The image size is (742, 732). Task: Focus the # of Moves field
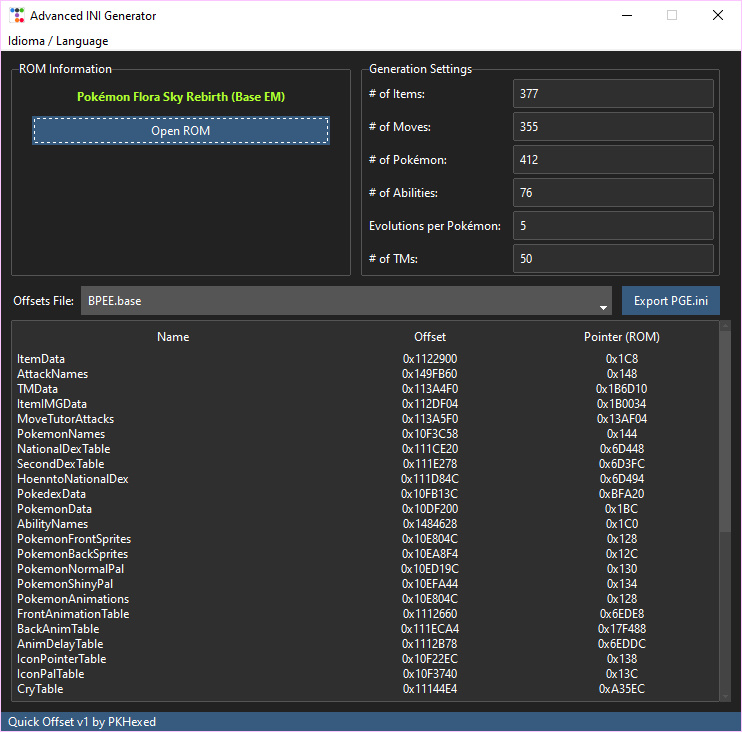[x=612, y=127]
